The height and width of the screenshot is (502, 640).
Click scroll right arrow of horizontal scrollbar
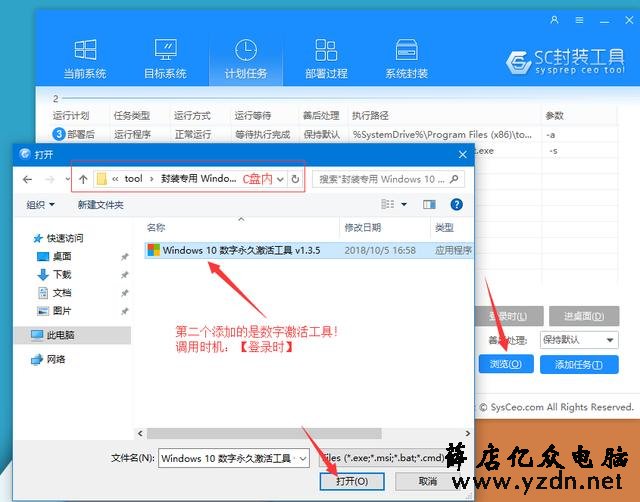pyautogui.click(x=468, y=433)
